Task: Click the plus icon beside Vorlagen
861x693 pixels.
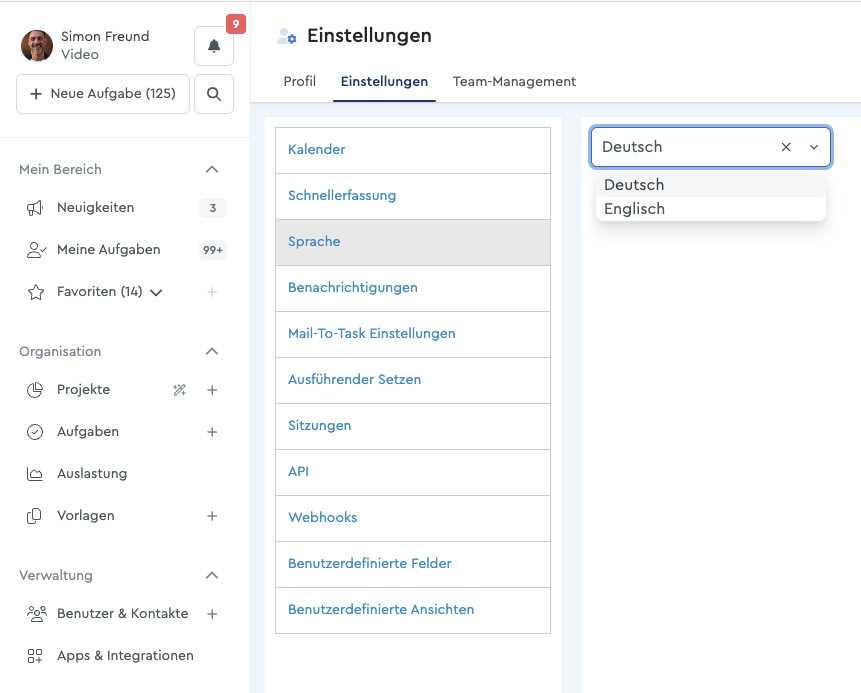Action: (x=212, y=516)
